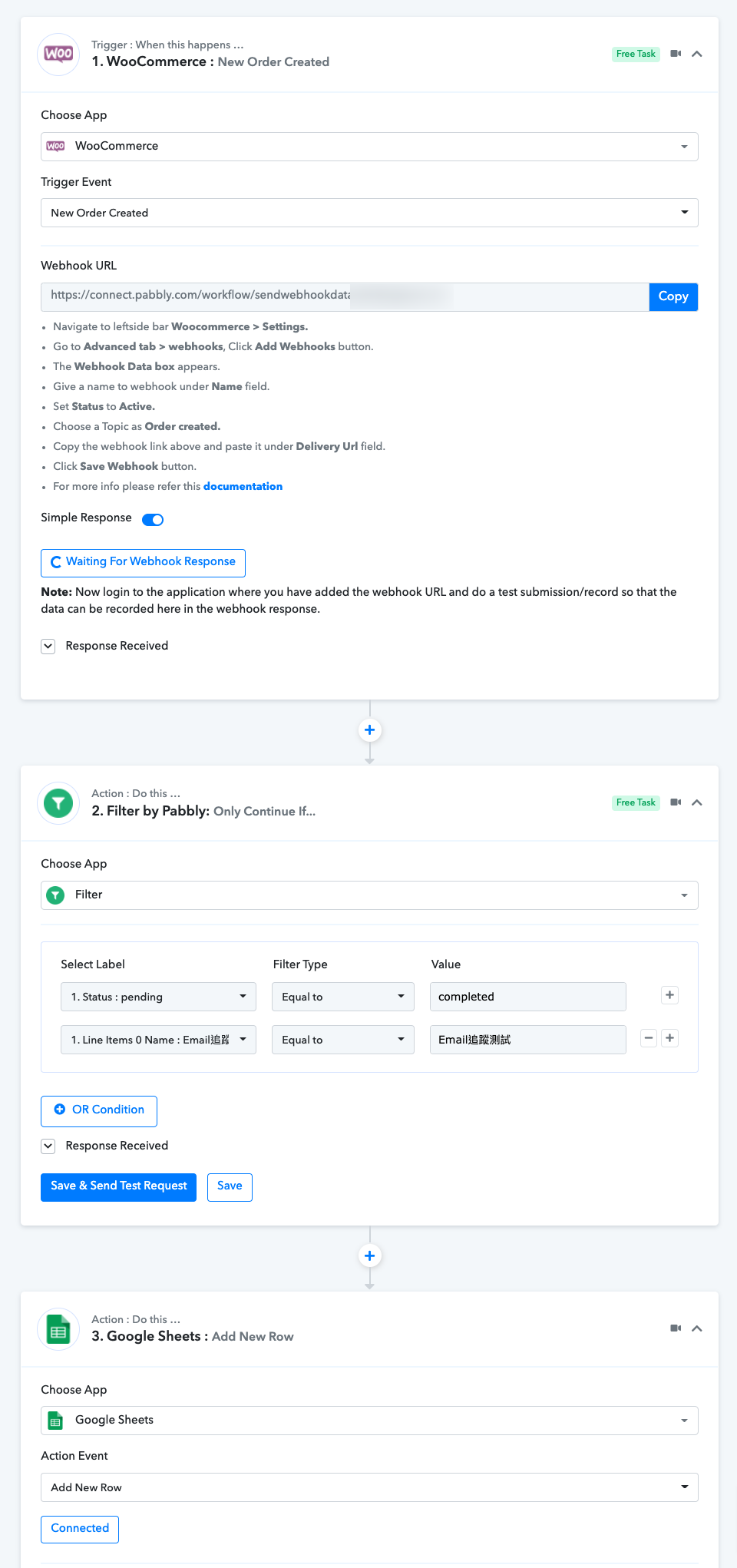This screenshot has height=1568, width=737.
Task: Collapse the Google Sheets step
Action: [697, 1328]
